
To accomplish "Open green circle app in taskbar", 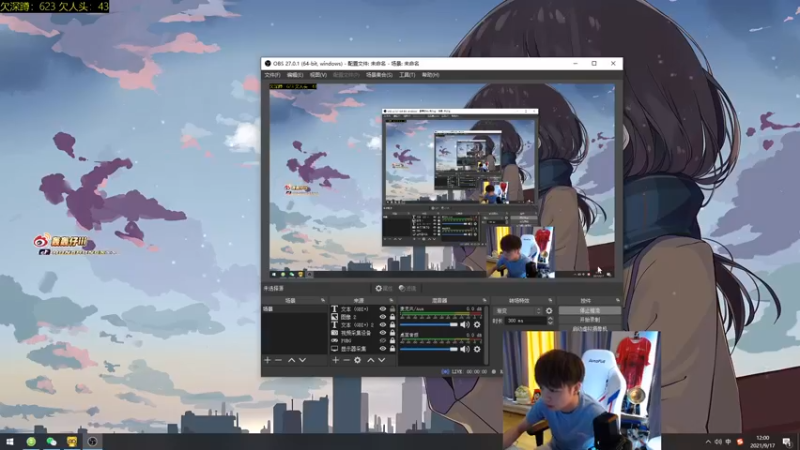I will point(31,442).
